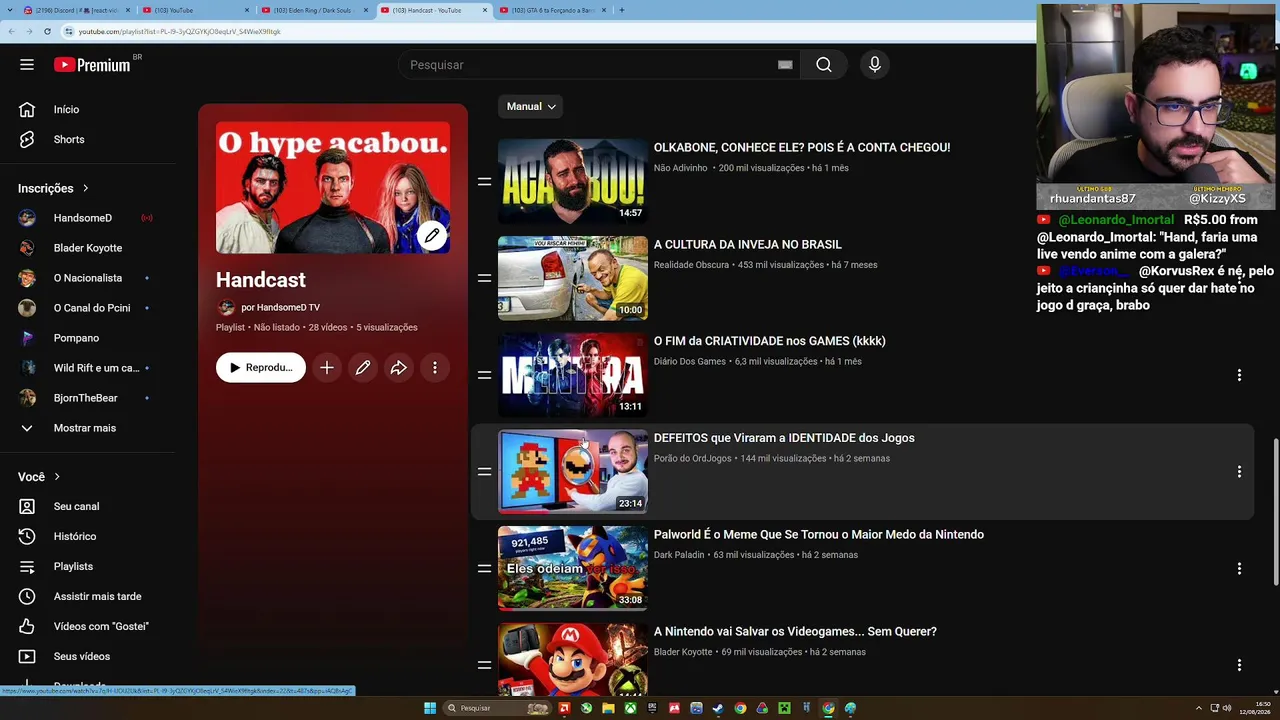The image size is (1280, 720).
Task: Open more options for the Handcast playlist
Action: [x=435, y=368]
